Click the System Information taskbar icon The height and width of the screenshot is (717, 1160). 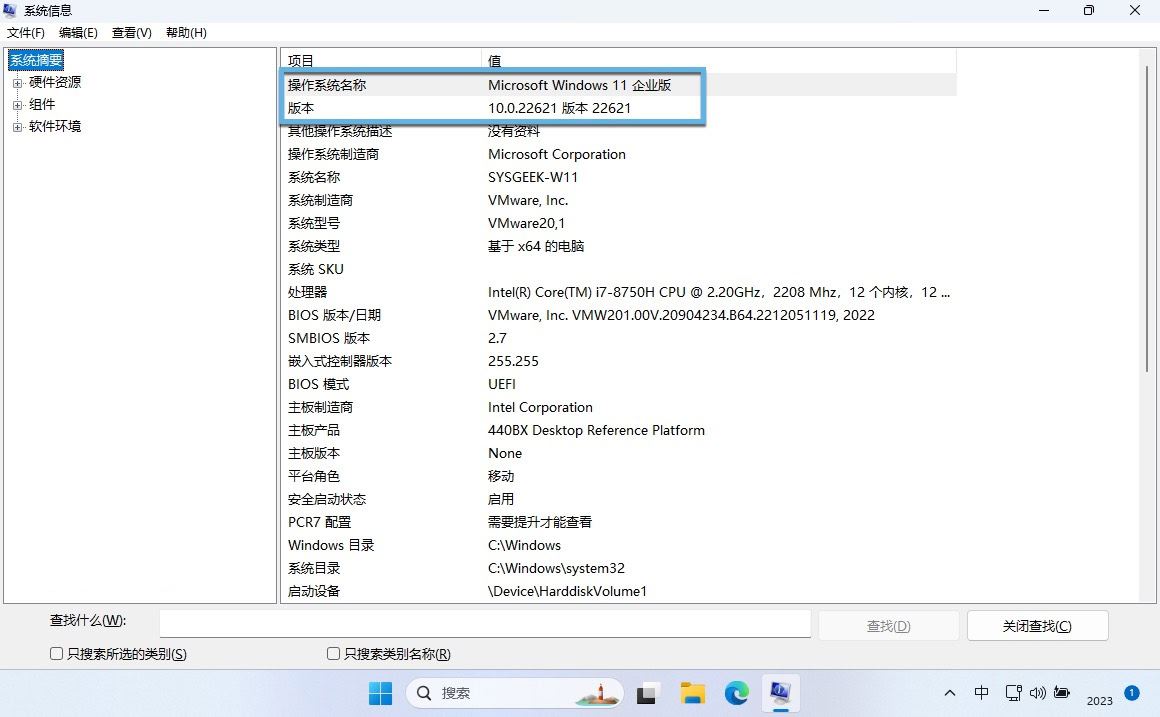[780, 693]
